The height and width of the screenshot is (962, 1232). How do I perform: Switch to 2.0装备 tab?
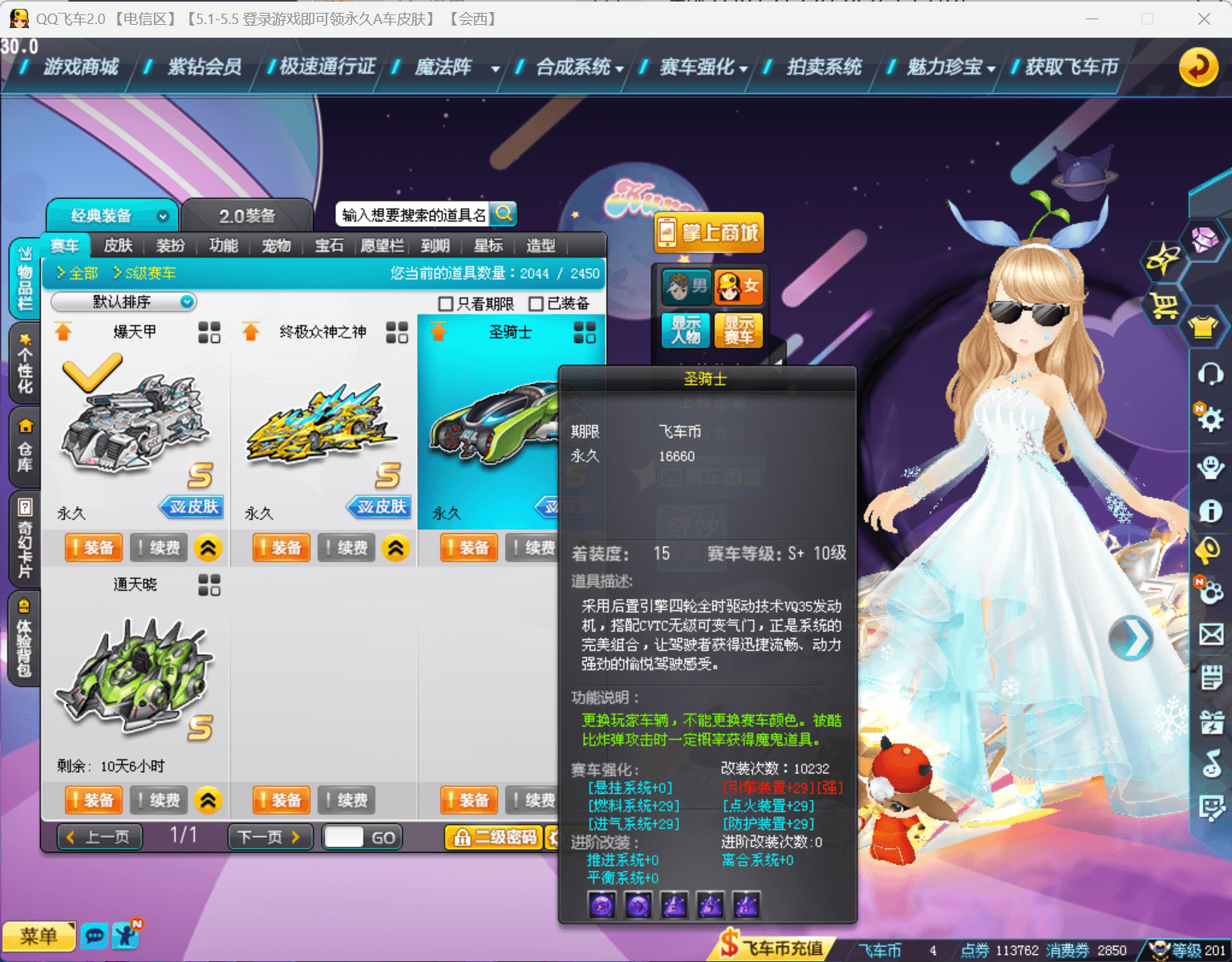click(x=247, y=216)
